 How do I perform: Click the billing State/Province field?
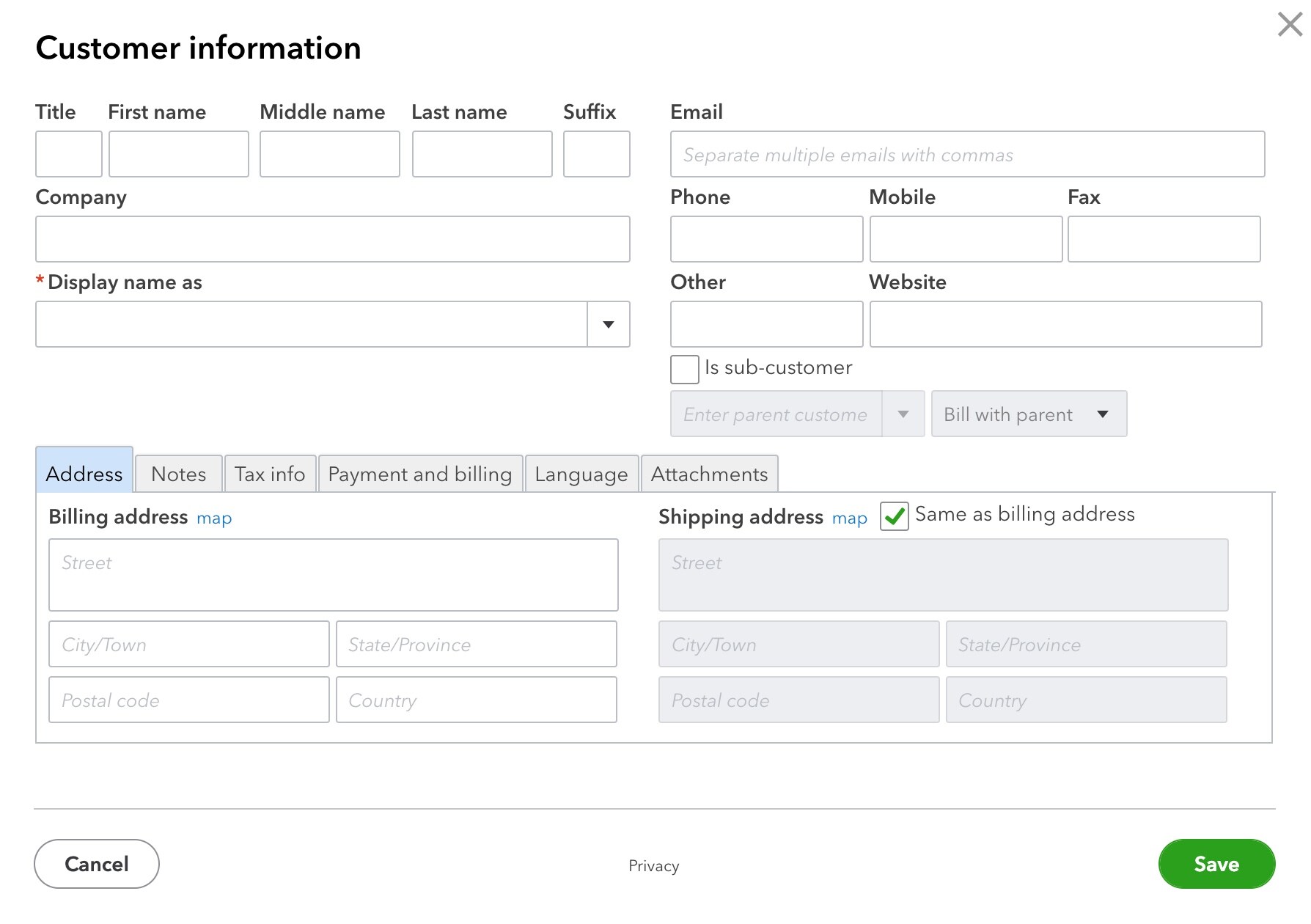[477, 644]
